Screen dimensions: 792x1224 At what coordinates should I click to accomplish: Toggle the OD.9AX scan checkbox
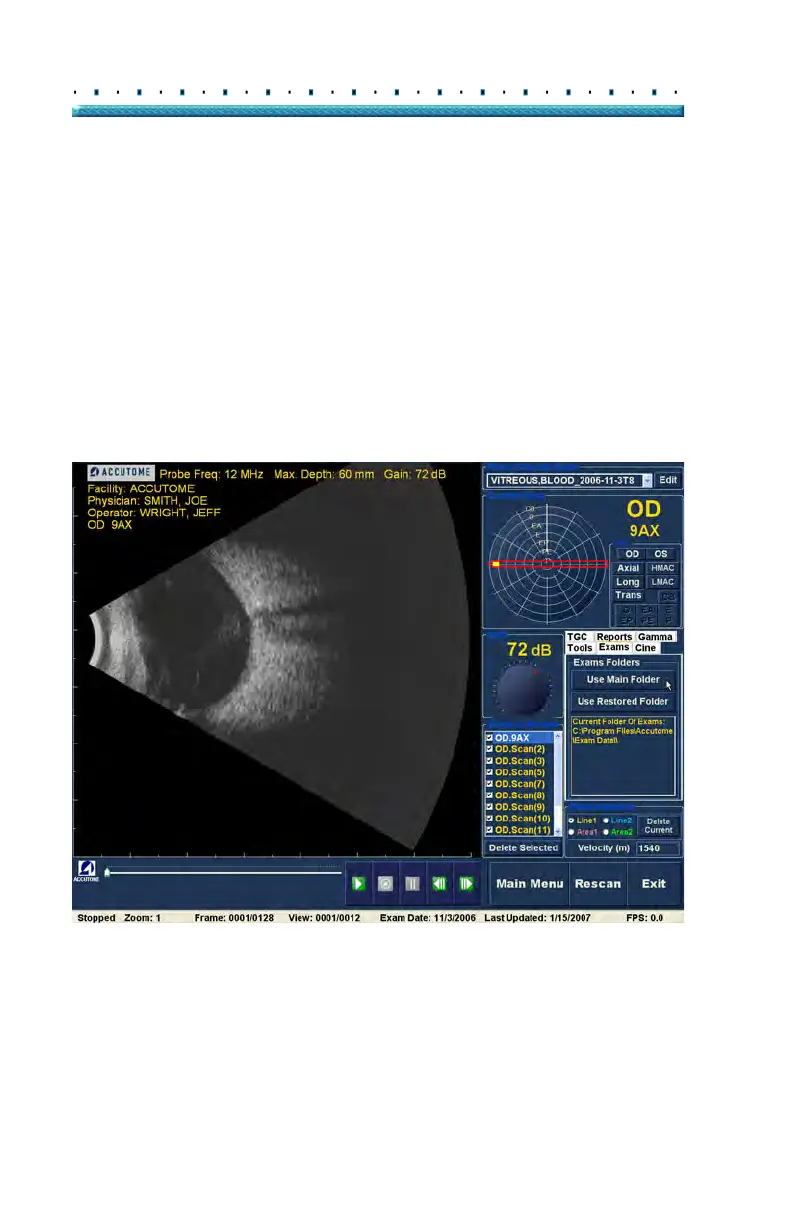tap(489, 737)
